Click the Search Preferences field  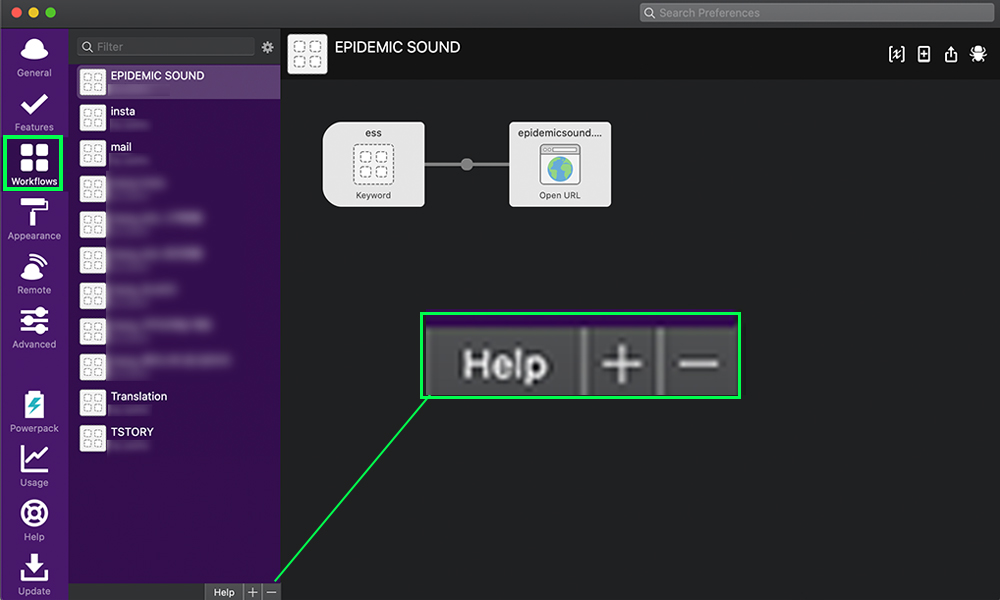pos(817,13)
